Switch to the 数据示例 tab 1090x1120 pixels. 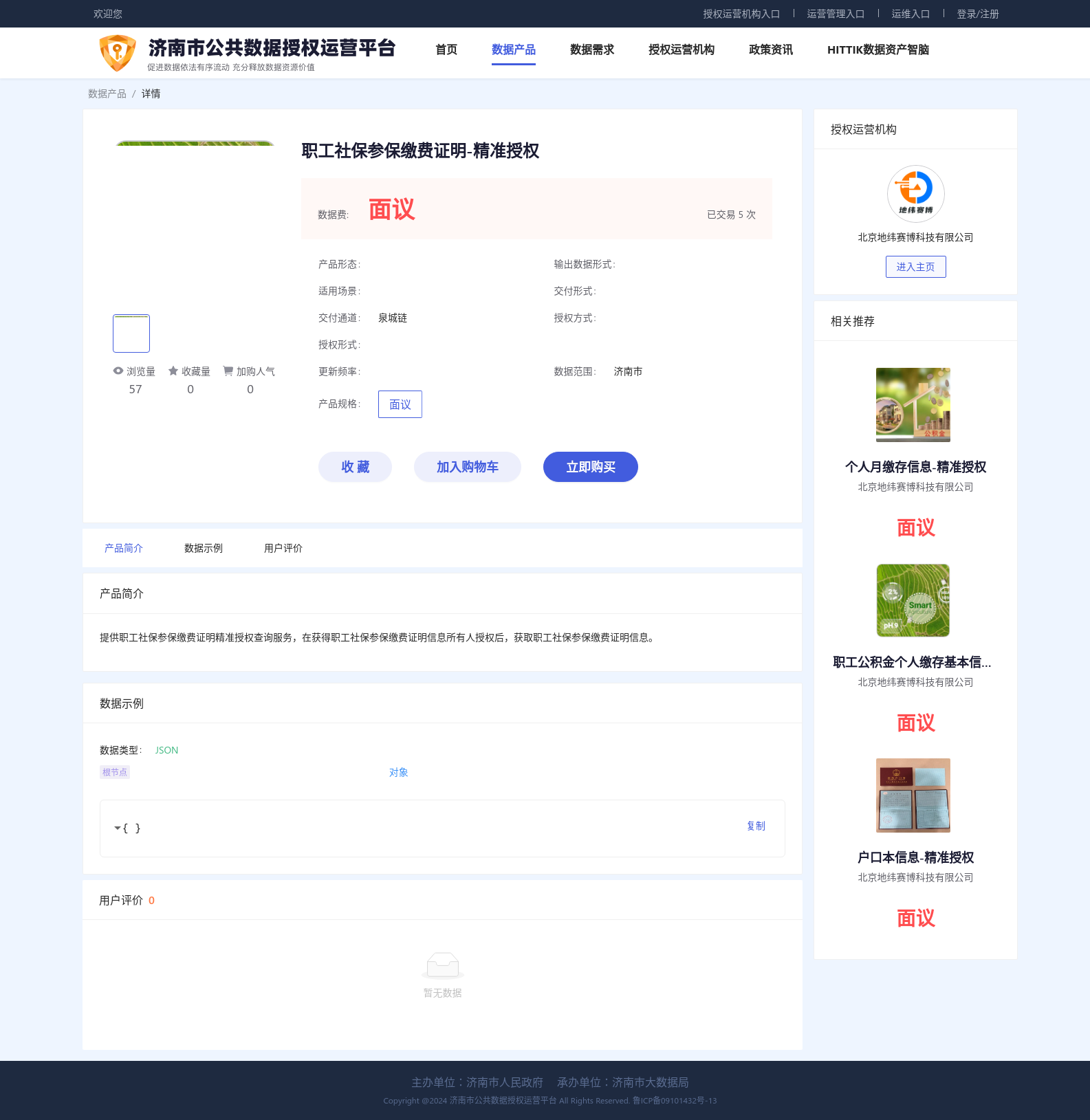point(204,548)
